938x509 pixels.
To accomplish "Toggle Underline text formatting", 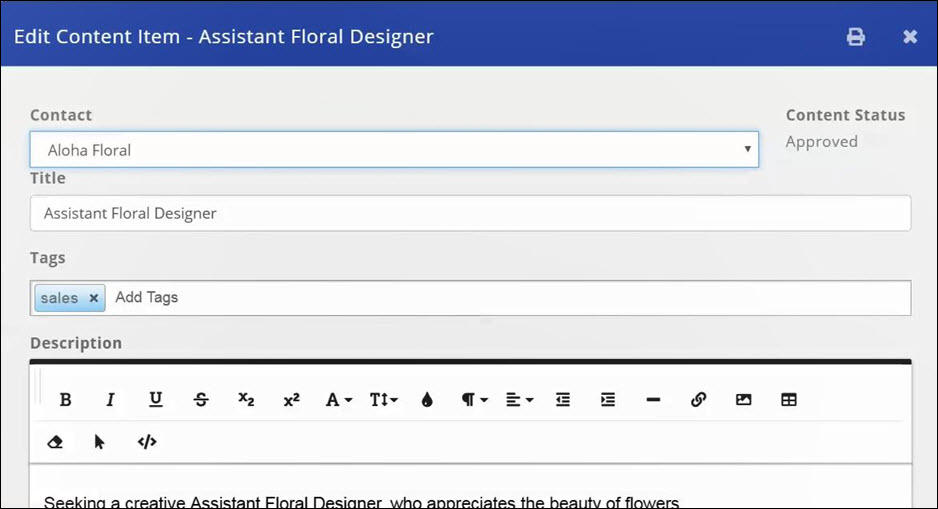I will click(x=156, y=400).
